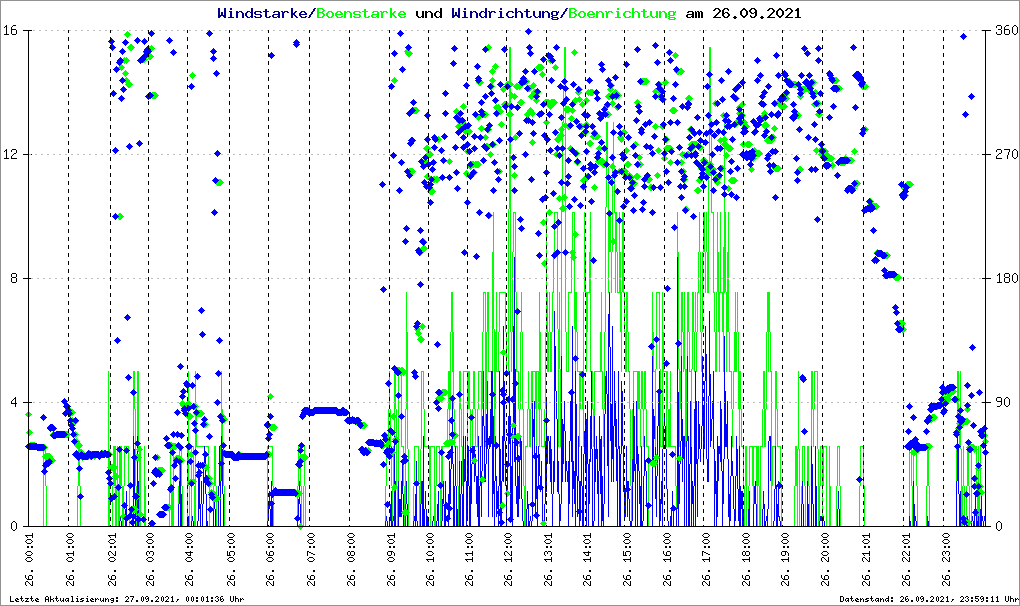This screenshot has height=606, width=1020.
Task: Select the 16 label on left axis
Action: point(12,31)
